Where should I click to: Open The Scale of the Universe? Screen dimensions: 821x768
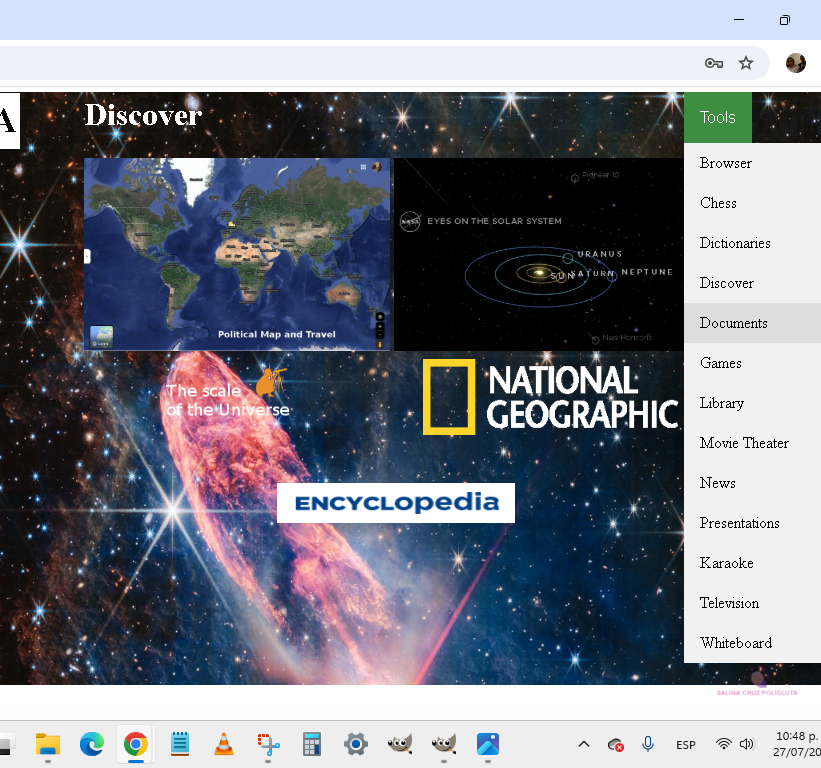[x=228, y=394]
